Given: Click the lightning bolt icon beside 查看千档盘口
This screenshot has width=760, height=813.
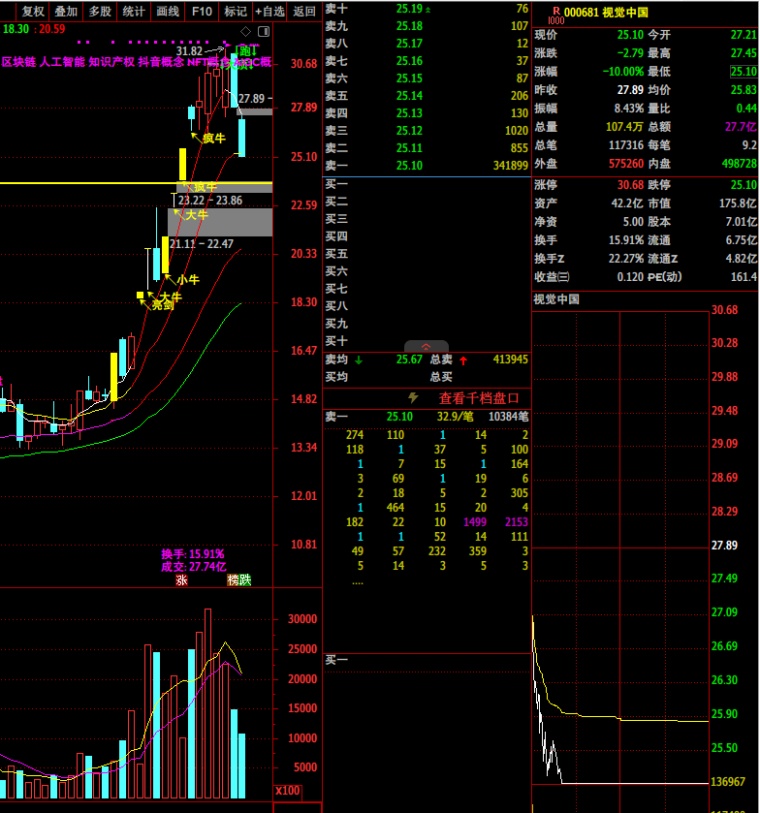Looking at the screenshot, I should [x=414, y=397].
